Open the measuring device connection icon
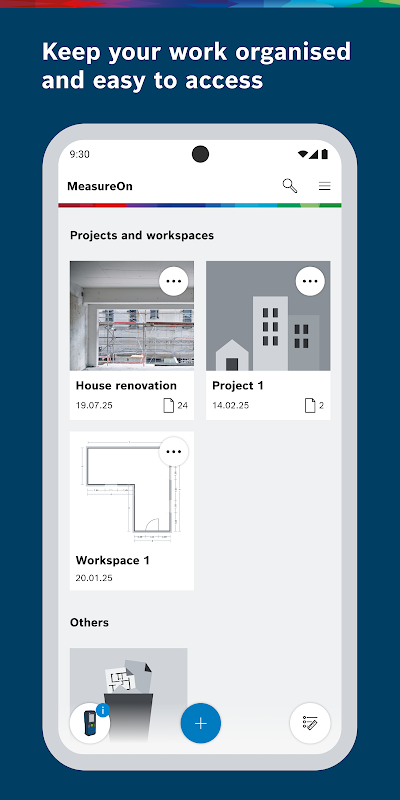Screen dimensions: 400x800 (90, 723)
